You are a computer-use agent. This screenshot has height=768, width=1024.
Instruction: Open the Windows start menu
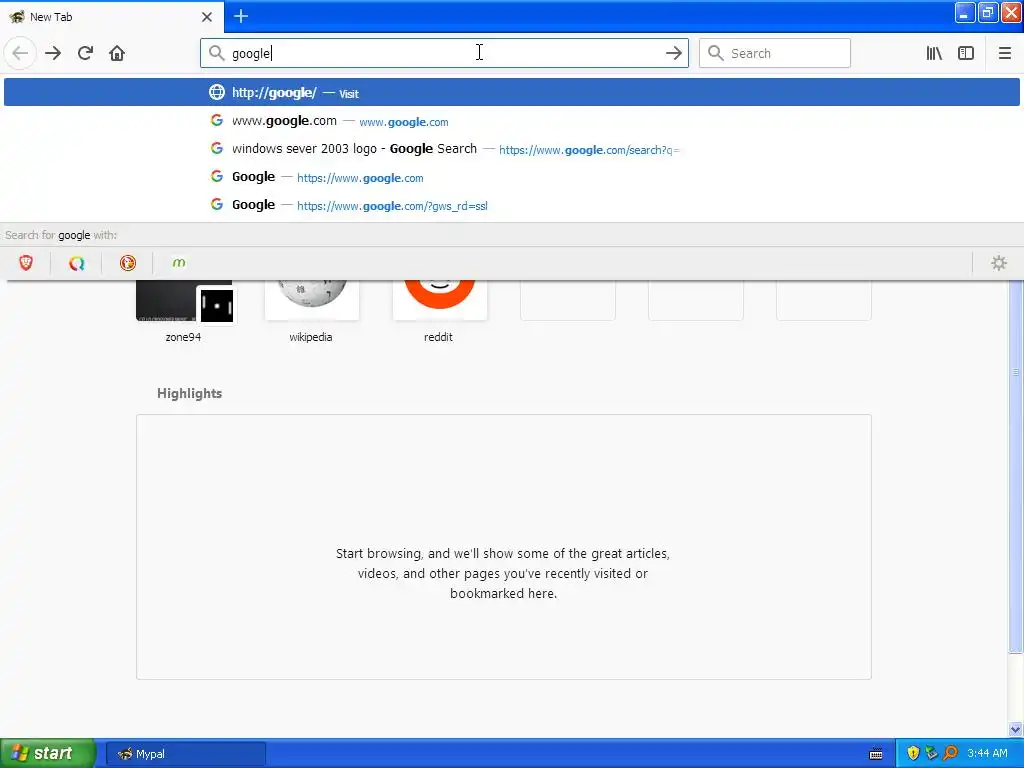[x=47, y=753]
